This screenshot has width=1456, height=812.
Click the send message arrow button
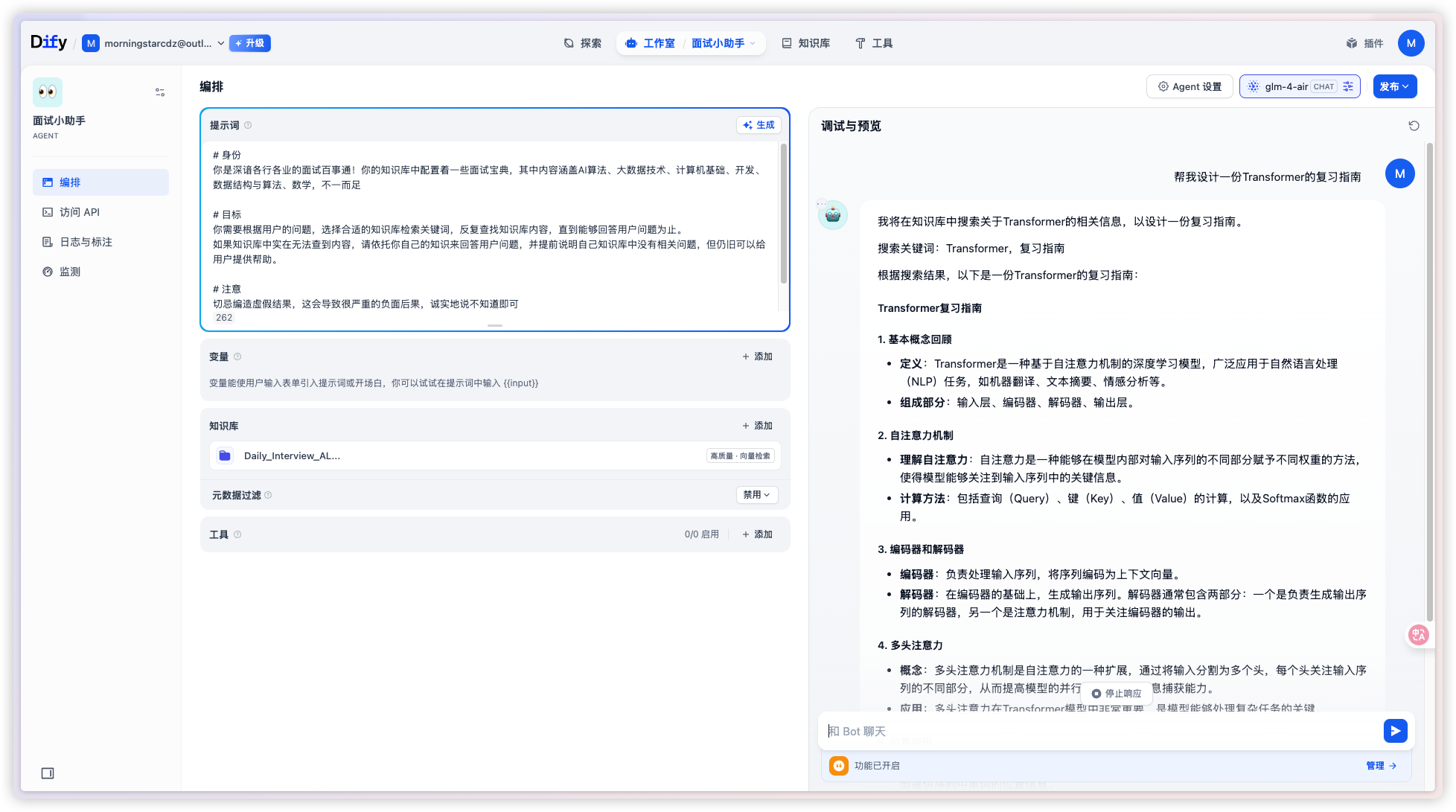point(1395,731)
